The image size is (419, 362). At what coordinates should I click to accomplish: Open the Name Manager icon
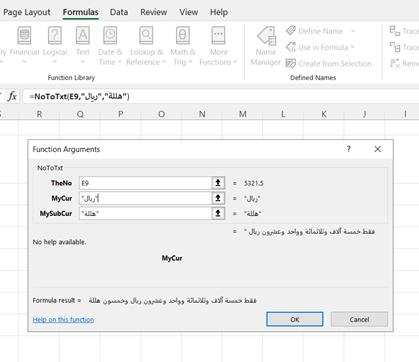(266, 36)
